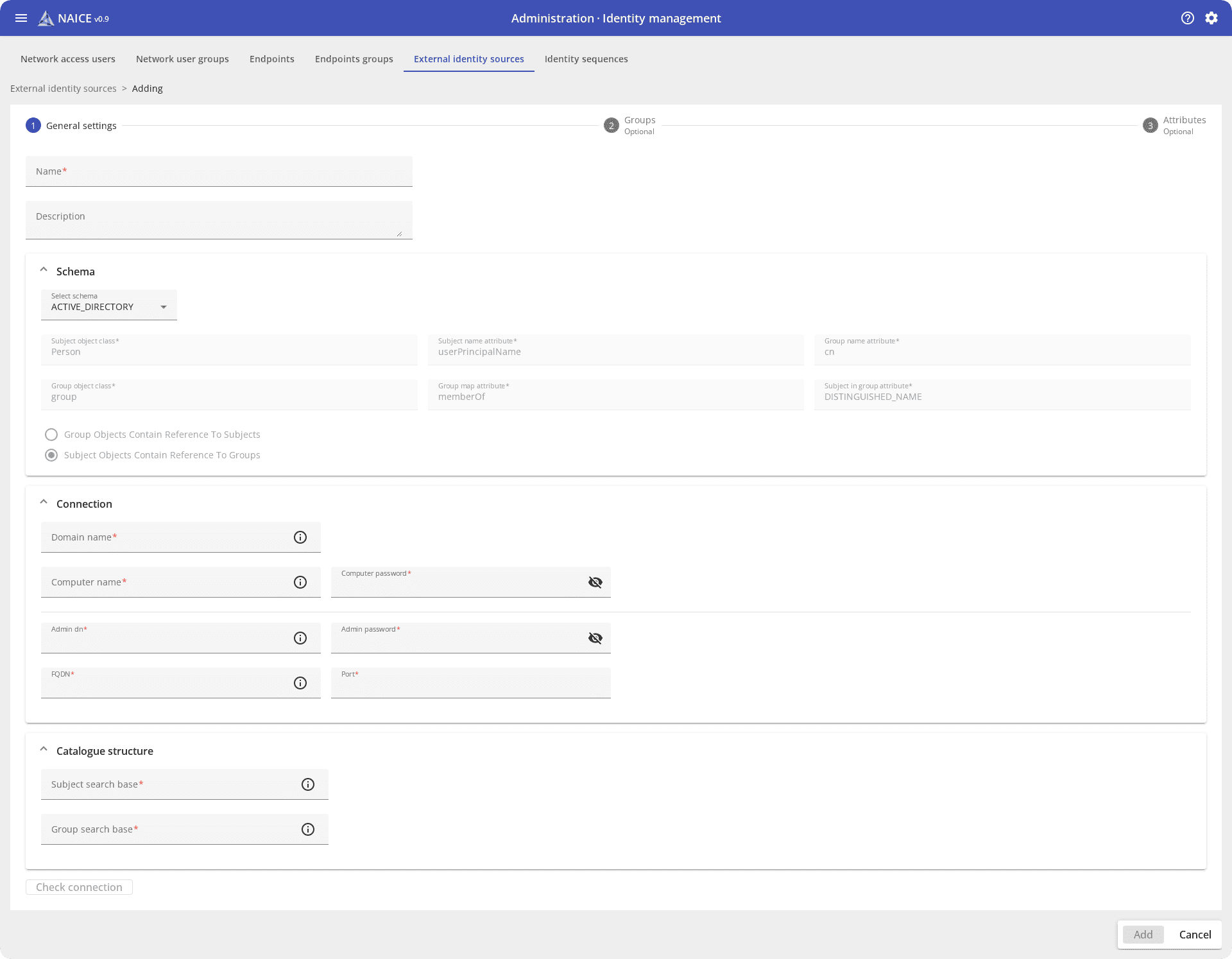Switch to Network user groups tab
This screenshot has height=959, width=1232.
[x=182, y=59]
